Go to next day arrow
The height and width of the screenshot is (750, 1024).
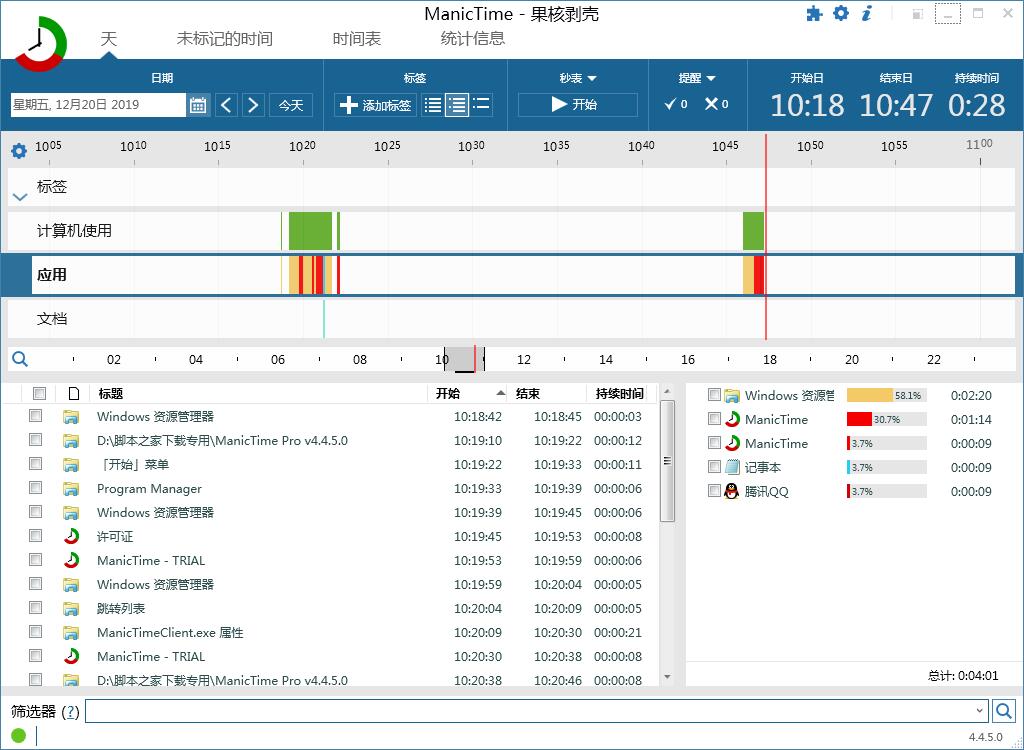tap(254, 105)
